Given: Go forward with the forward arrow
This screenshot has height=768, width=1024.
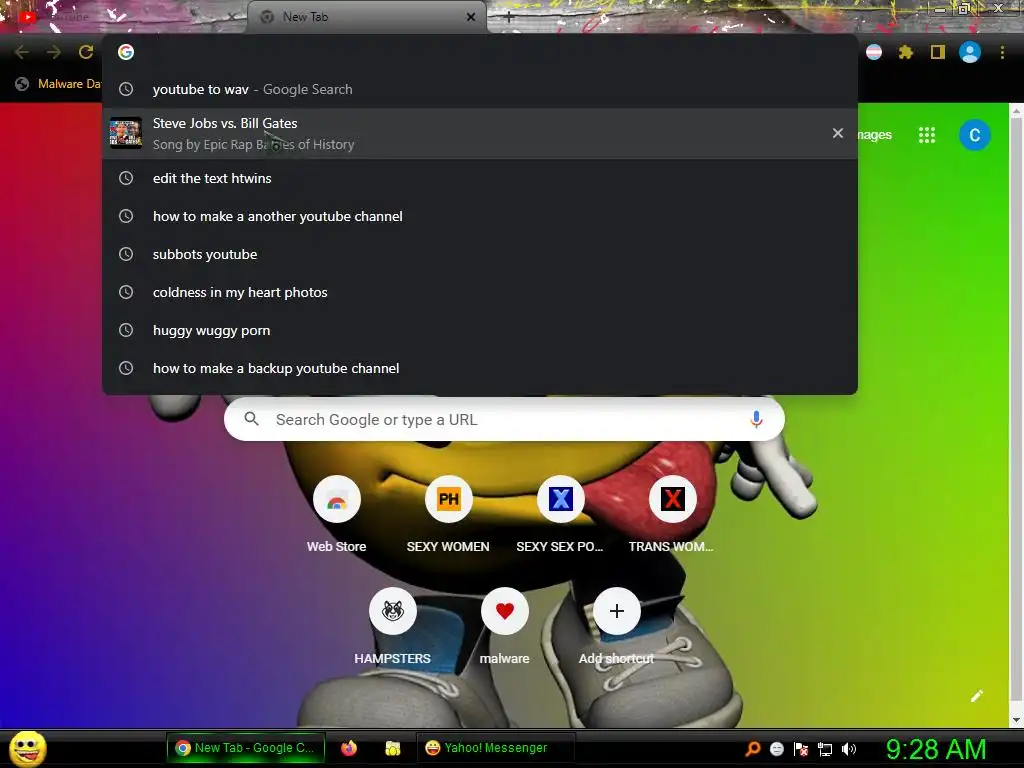Looking at the screenshot, I should [54, 52].
